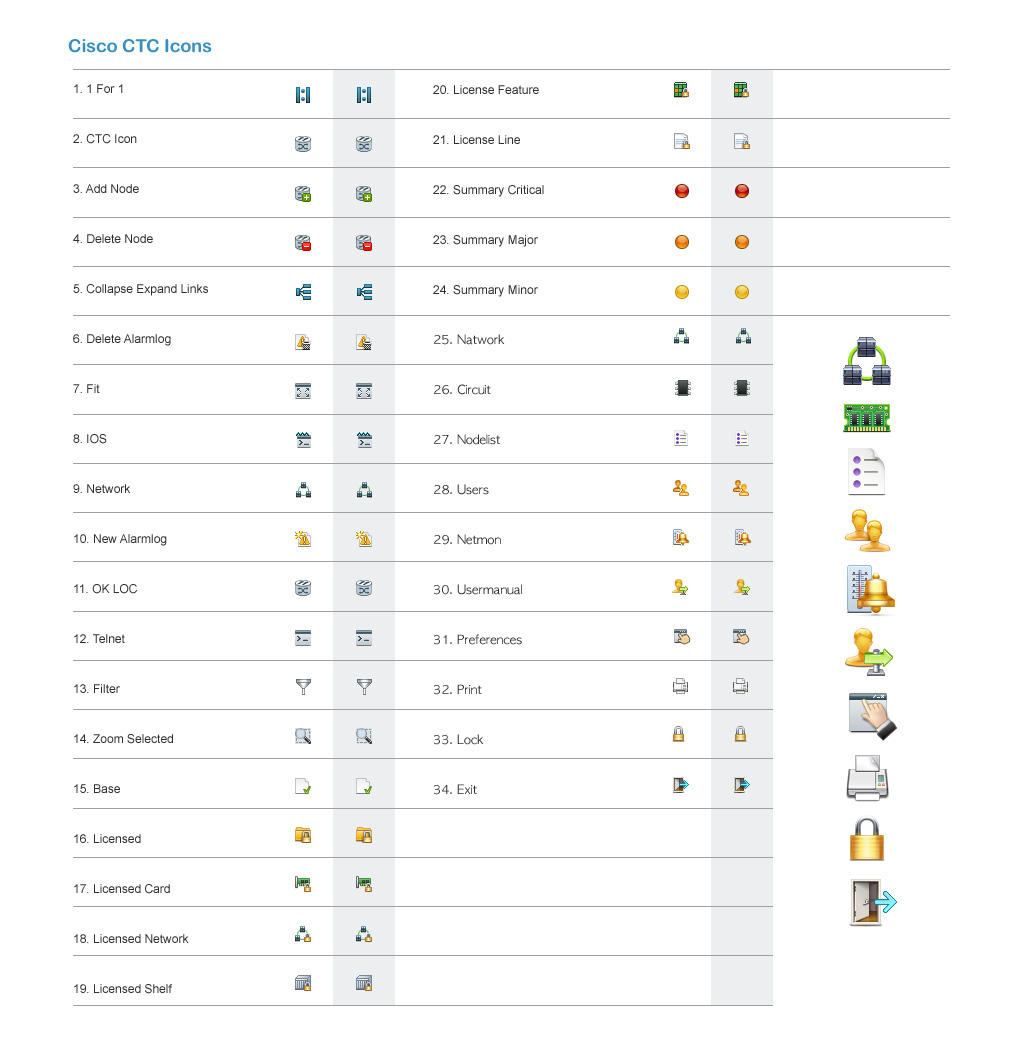Select Zoom Selected magnifier on white background

(x=303, y=737)
